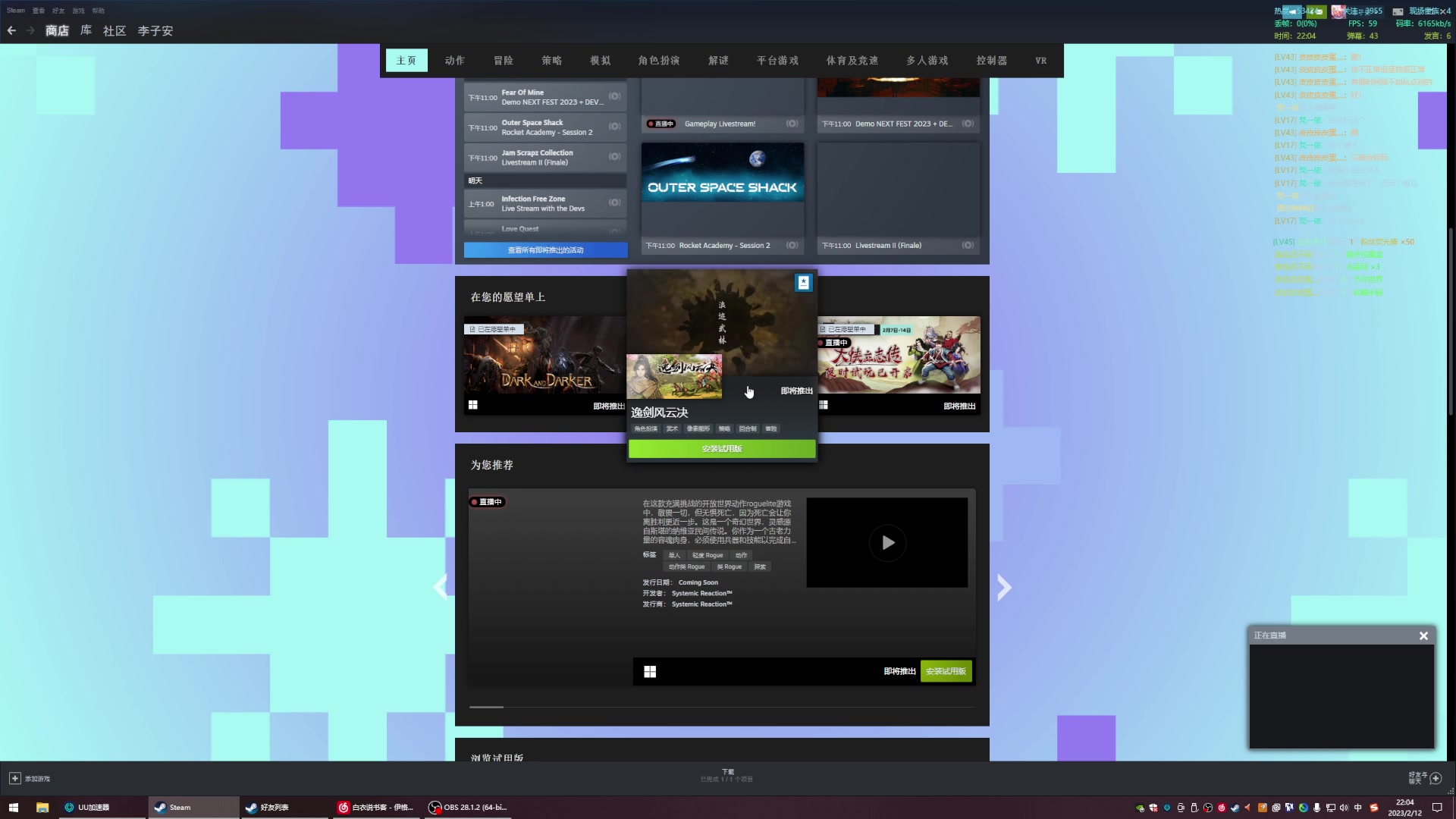Select the VR tab
This screenshot has width=1456, height=819.
pos(1041,61)
